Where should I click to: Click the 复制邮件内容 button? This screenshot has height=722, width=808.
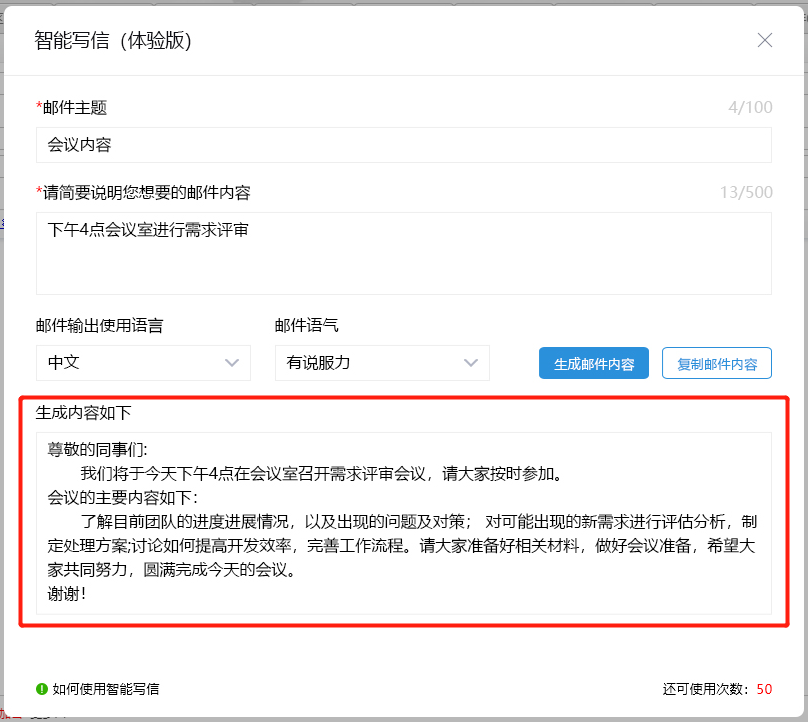click(716, 364)
